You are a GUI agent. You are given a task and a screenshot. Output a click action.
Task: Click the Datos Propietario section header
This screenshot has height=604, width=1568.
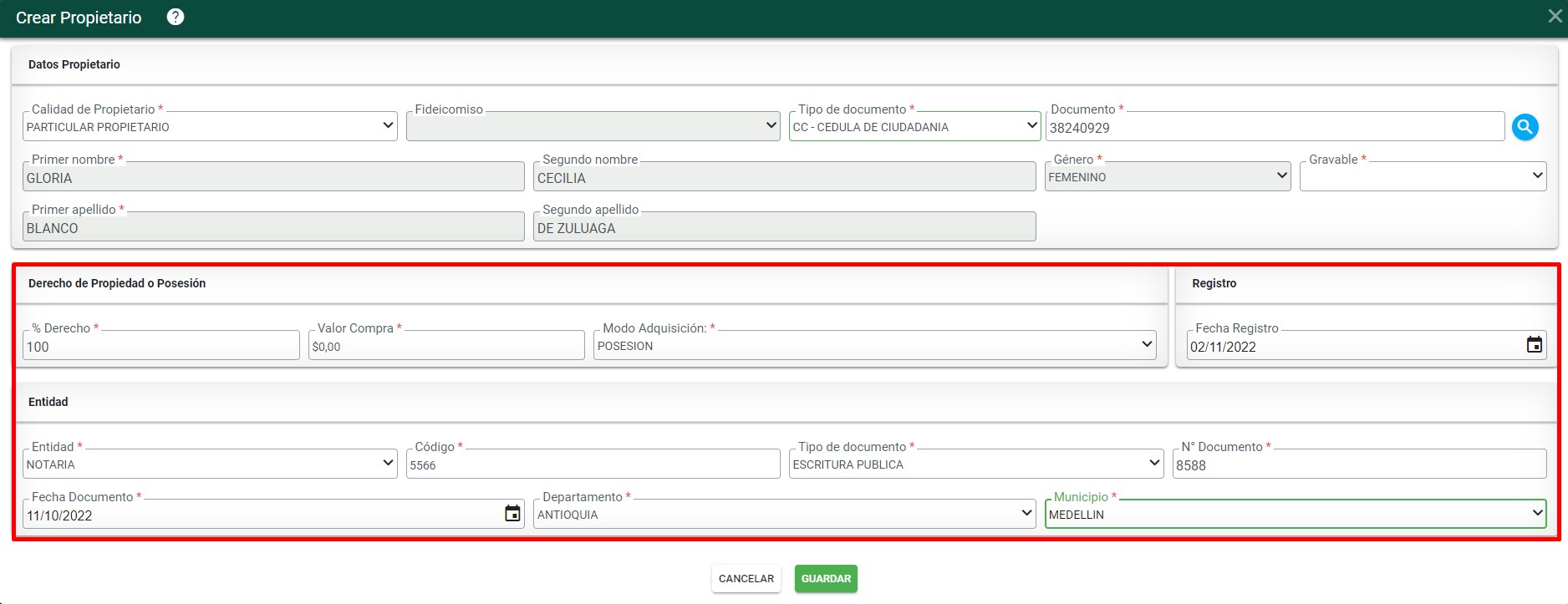(74, 64)
